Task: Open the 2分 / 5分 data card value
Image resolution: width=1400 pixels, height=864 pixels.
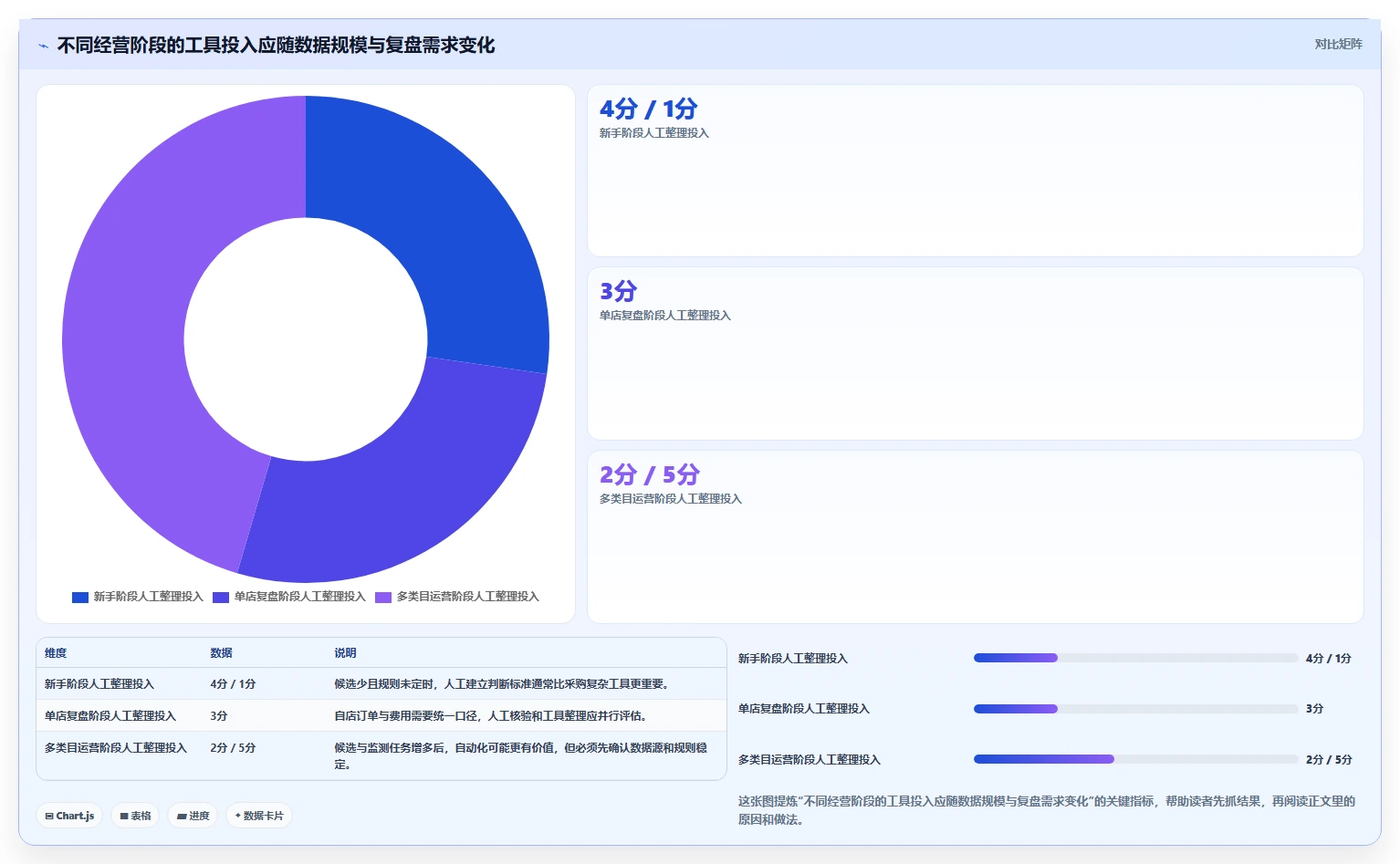Action: pyautogui.click(x=649, y=474)
